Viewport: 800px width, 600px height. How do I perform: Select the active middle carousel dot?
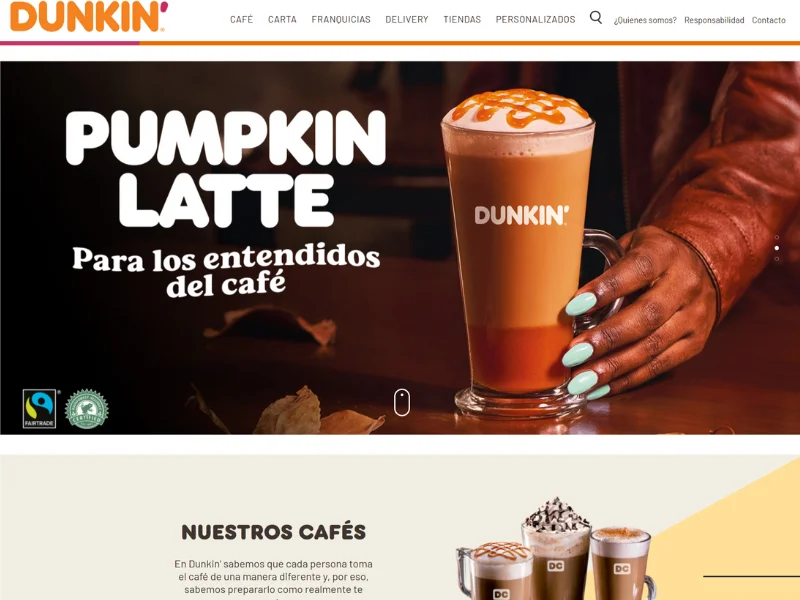(777, 248)
